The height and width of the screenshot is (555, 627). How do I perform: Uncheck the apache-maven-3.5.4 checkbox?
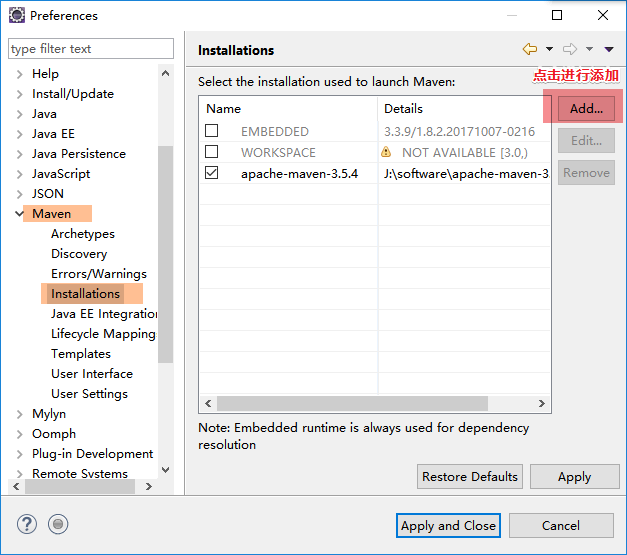coord(212,173)
